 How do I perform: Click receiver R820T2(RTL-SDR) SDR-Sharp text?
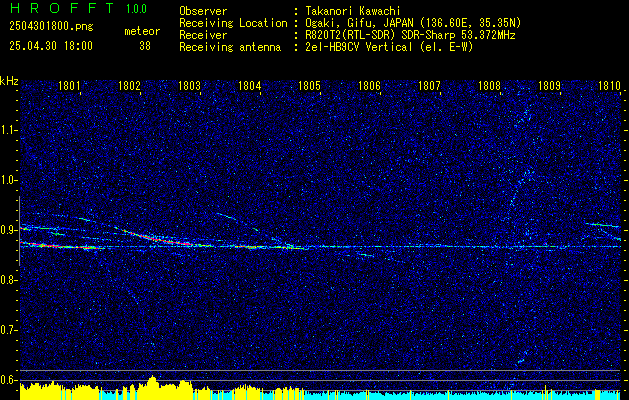click(x=410, y=35)
